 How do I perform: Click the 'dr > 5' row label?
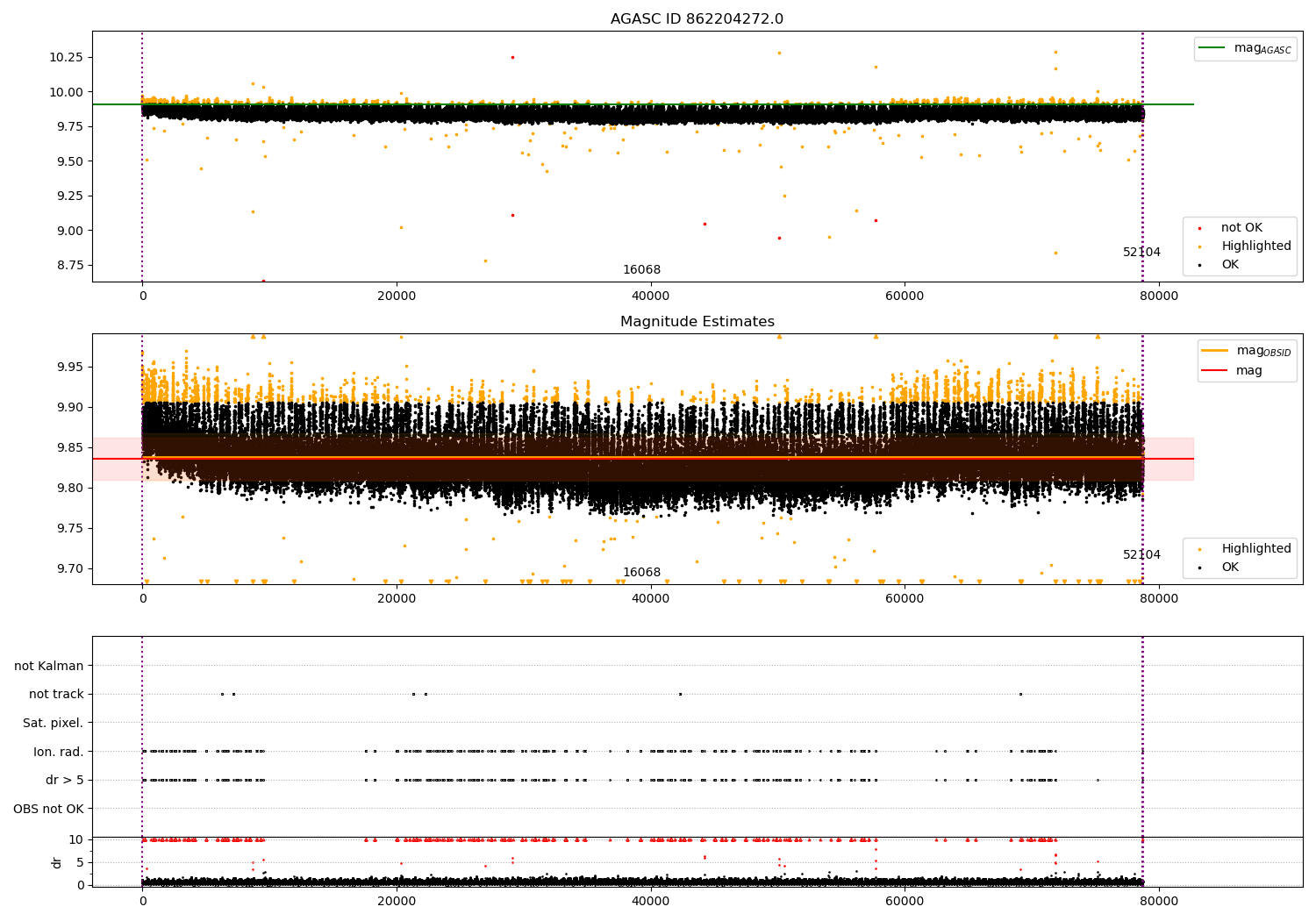(x=65, y=781)
